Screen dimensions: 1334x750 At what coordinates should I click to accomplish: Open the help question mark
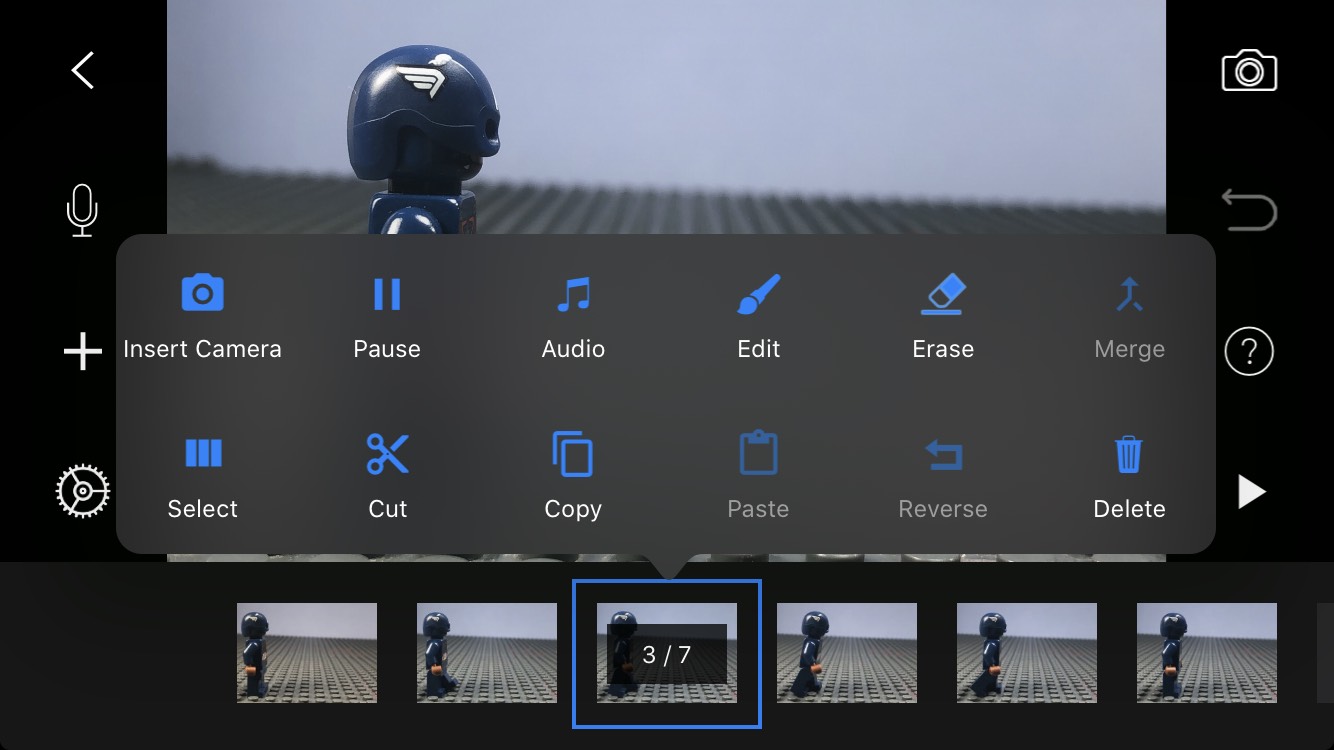[x=1249, y=351]
